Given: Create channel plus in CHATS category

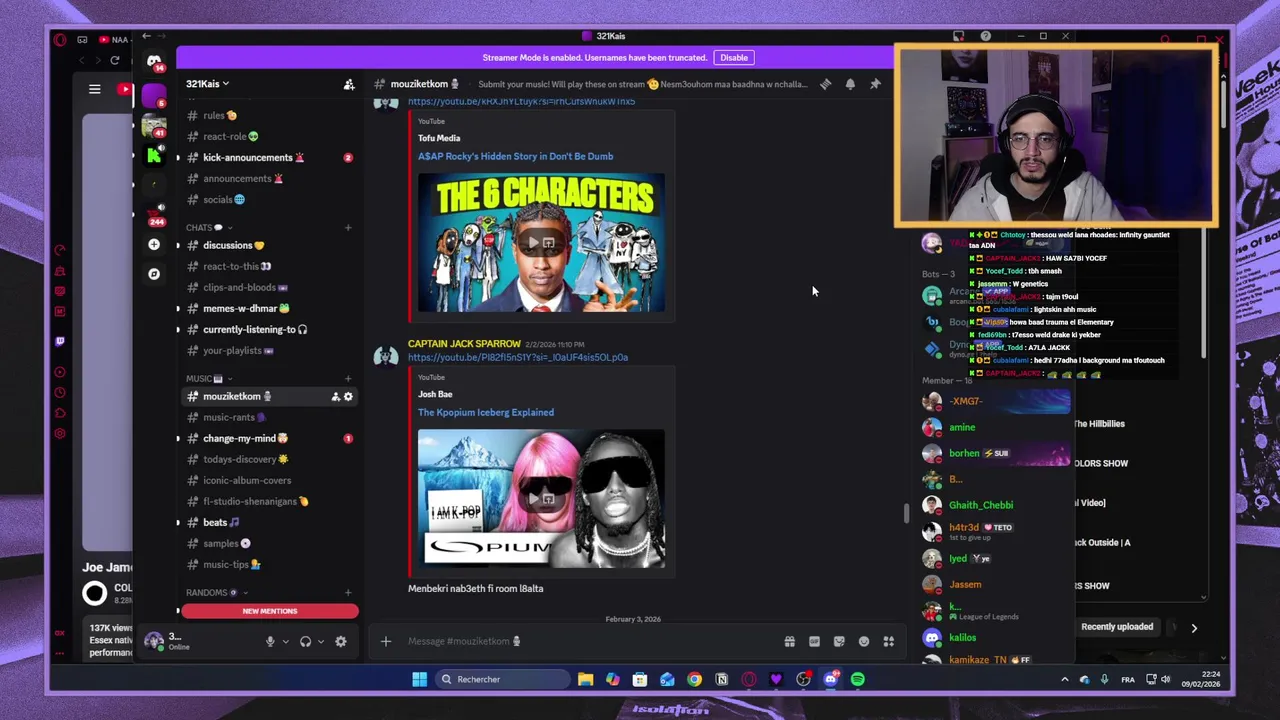Looking at the screenshot, I should pyautogui.click(x=348, y=228).
